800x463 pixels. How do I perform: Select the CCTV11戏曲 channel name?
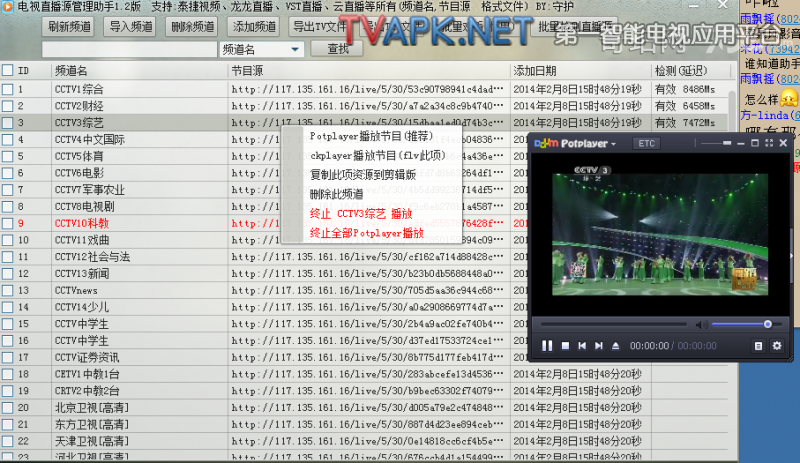point(82,240)
